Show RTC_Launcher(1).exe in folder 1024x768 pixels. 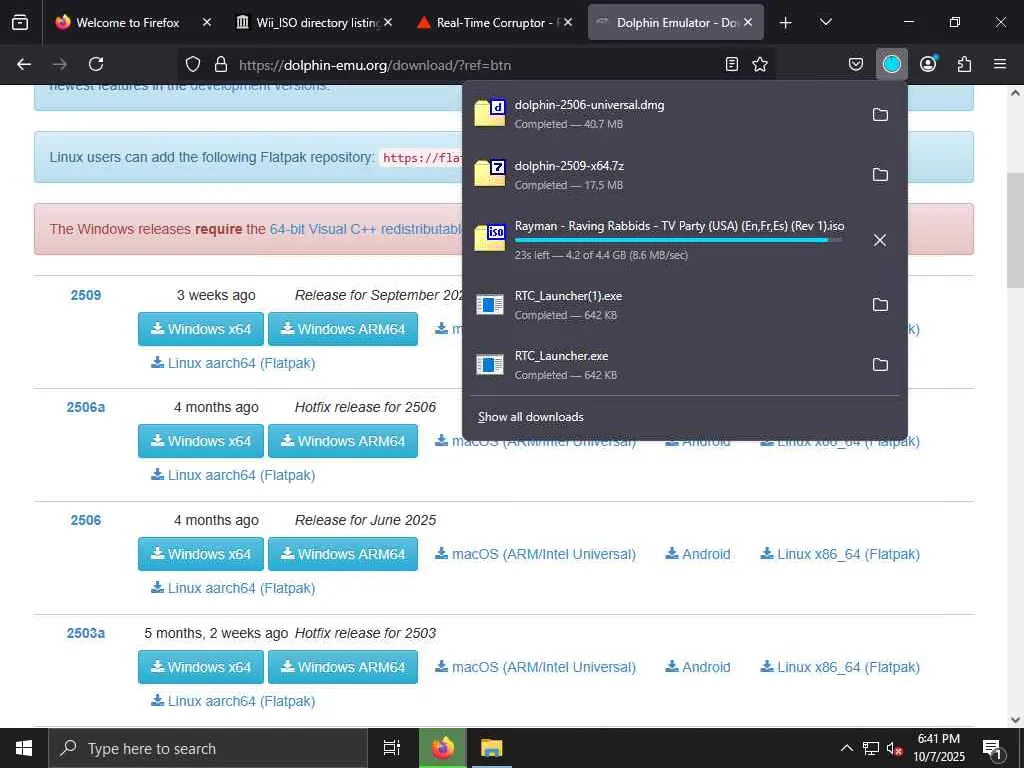(x=880, y=304)
